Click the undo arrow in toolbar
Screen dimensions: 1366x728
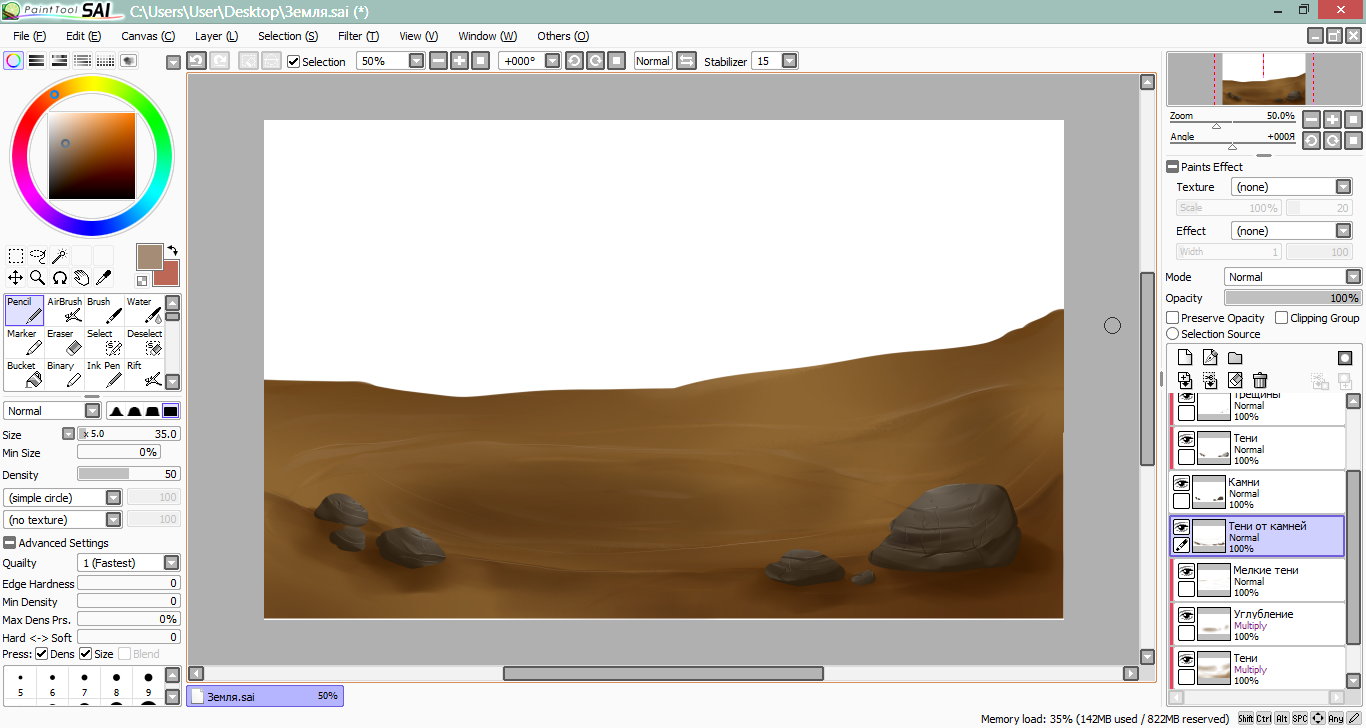[x=197, y=61]
